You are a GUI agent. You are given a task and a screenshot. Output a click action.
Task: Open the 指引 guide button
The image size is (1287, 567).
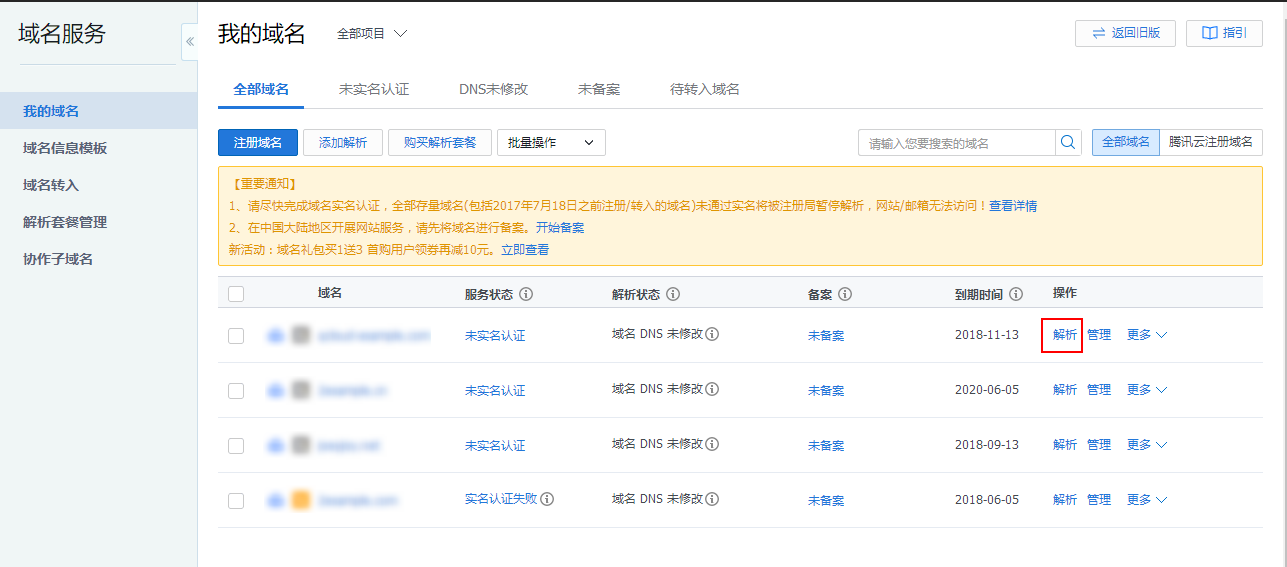point(1224,33)
